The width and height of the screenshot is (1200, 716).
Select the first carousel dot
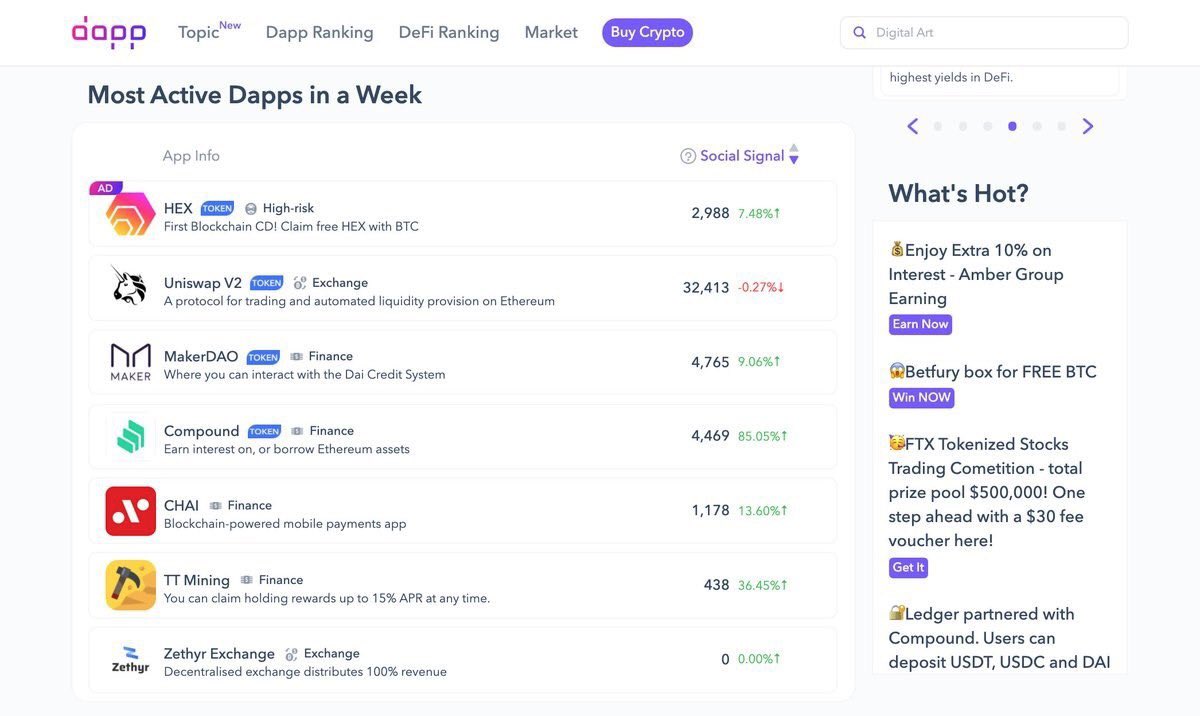click(x=938, y=127)
